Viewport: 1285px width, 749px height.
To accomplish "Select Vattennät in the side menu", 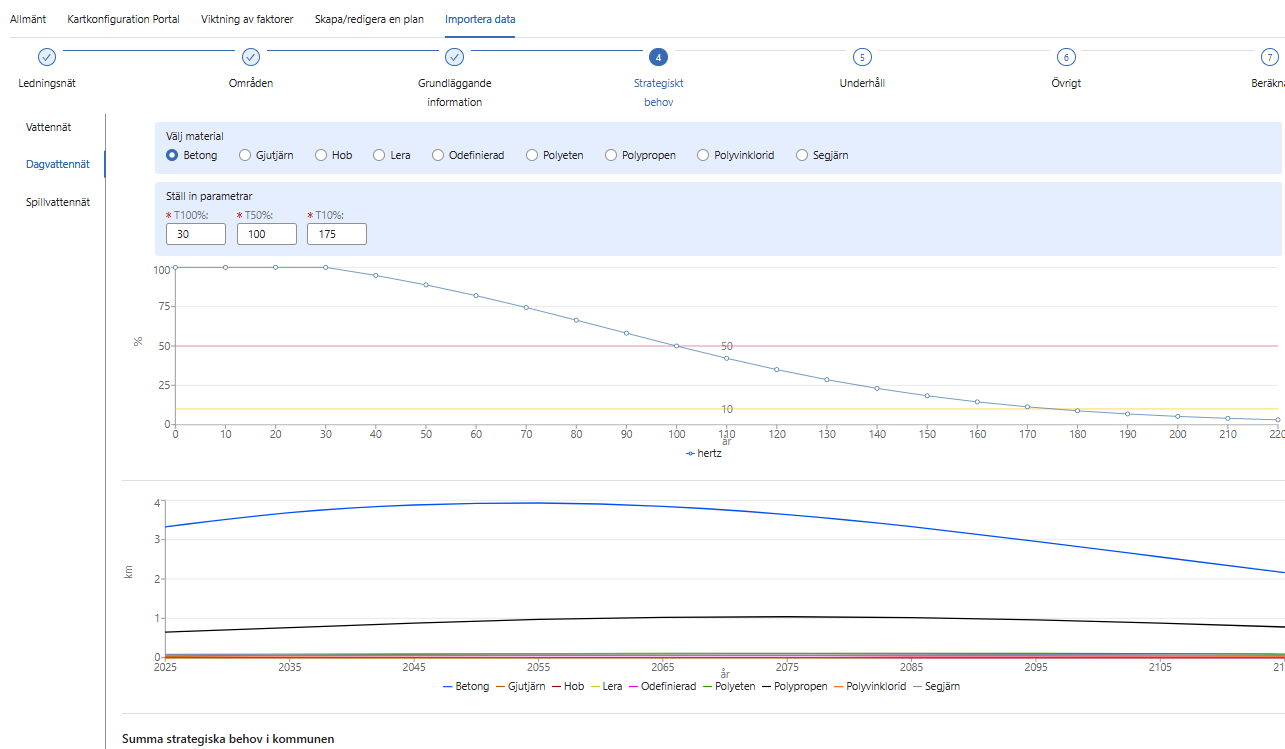I will tap(48, 127).
